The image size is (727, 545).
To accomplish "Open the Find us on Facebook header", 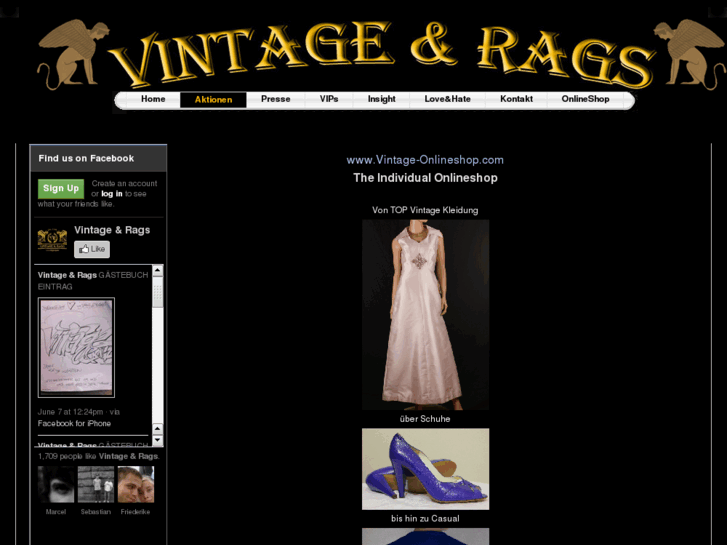I will pyautogui.click(x=86, y=158).
